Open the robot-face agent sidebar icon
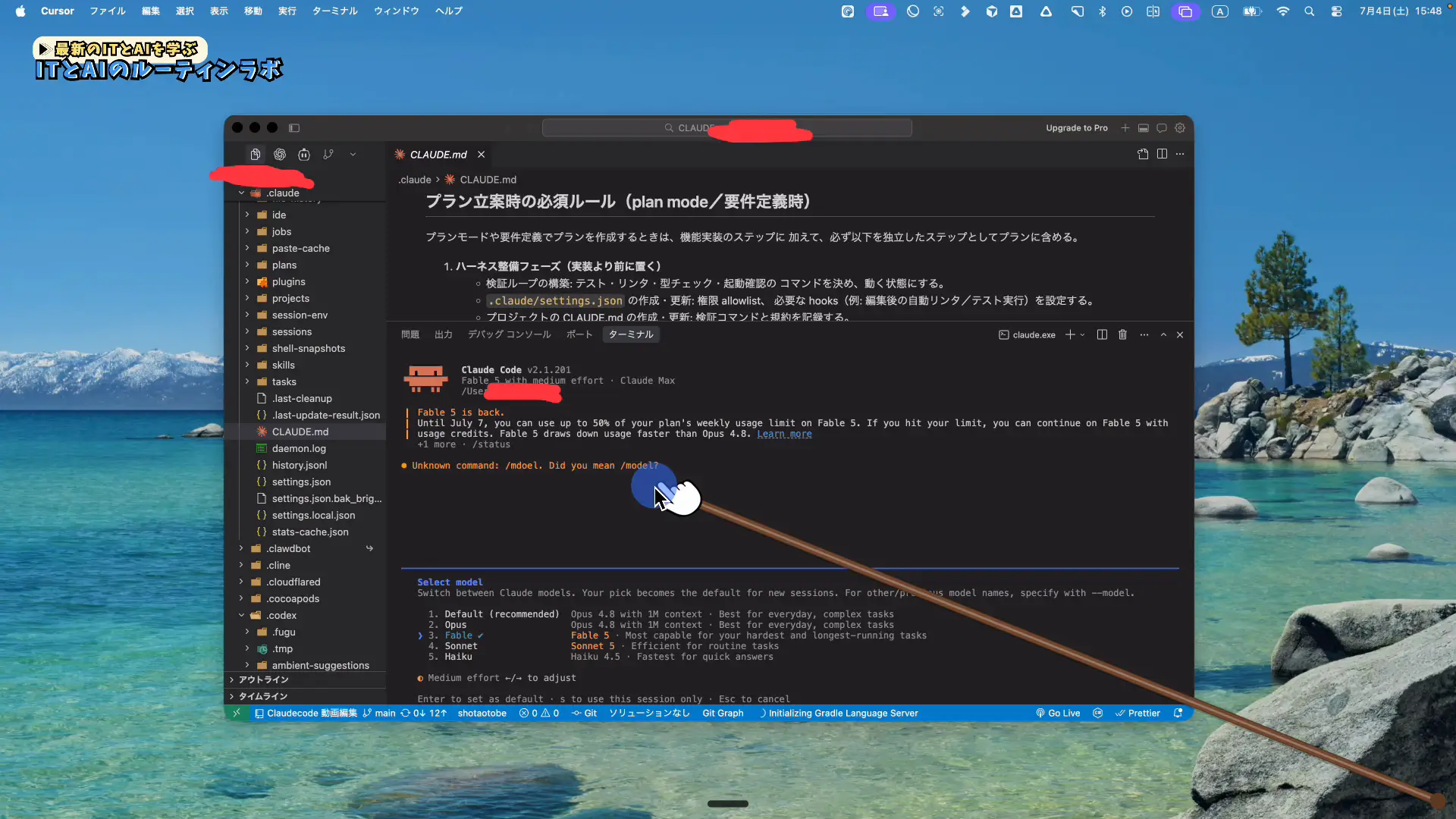The width and height of the screenshot is (1456, 819). coord(304,155)
